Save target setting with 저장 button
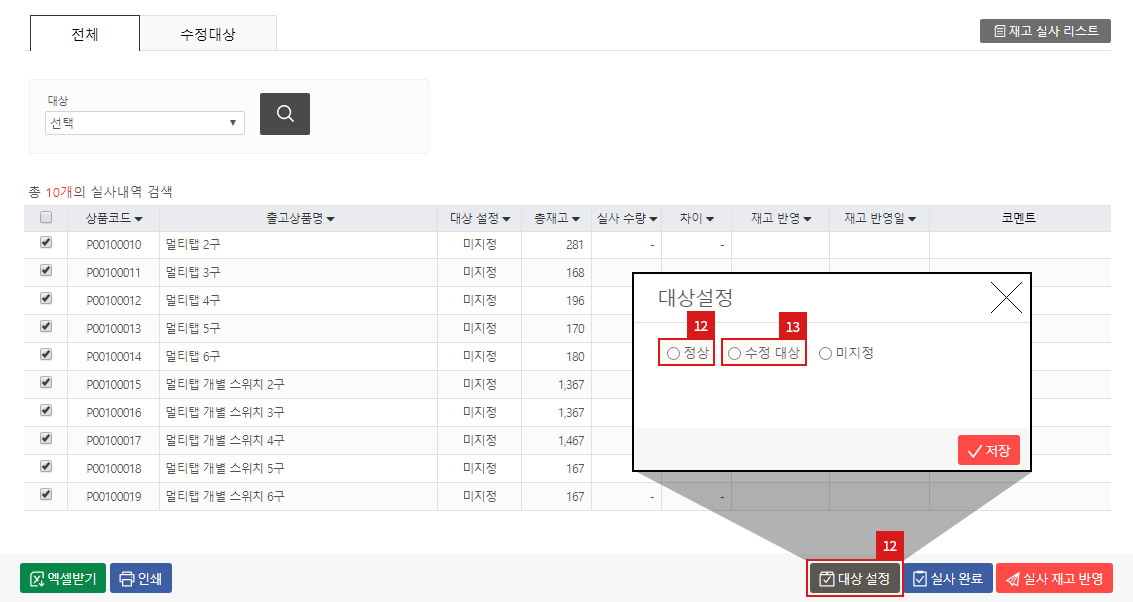 (988, 450)
